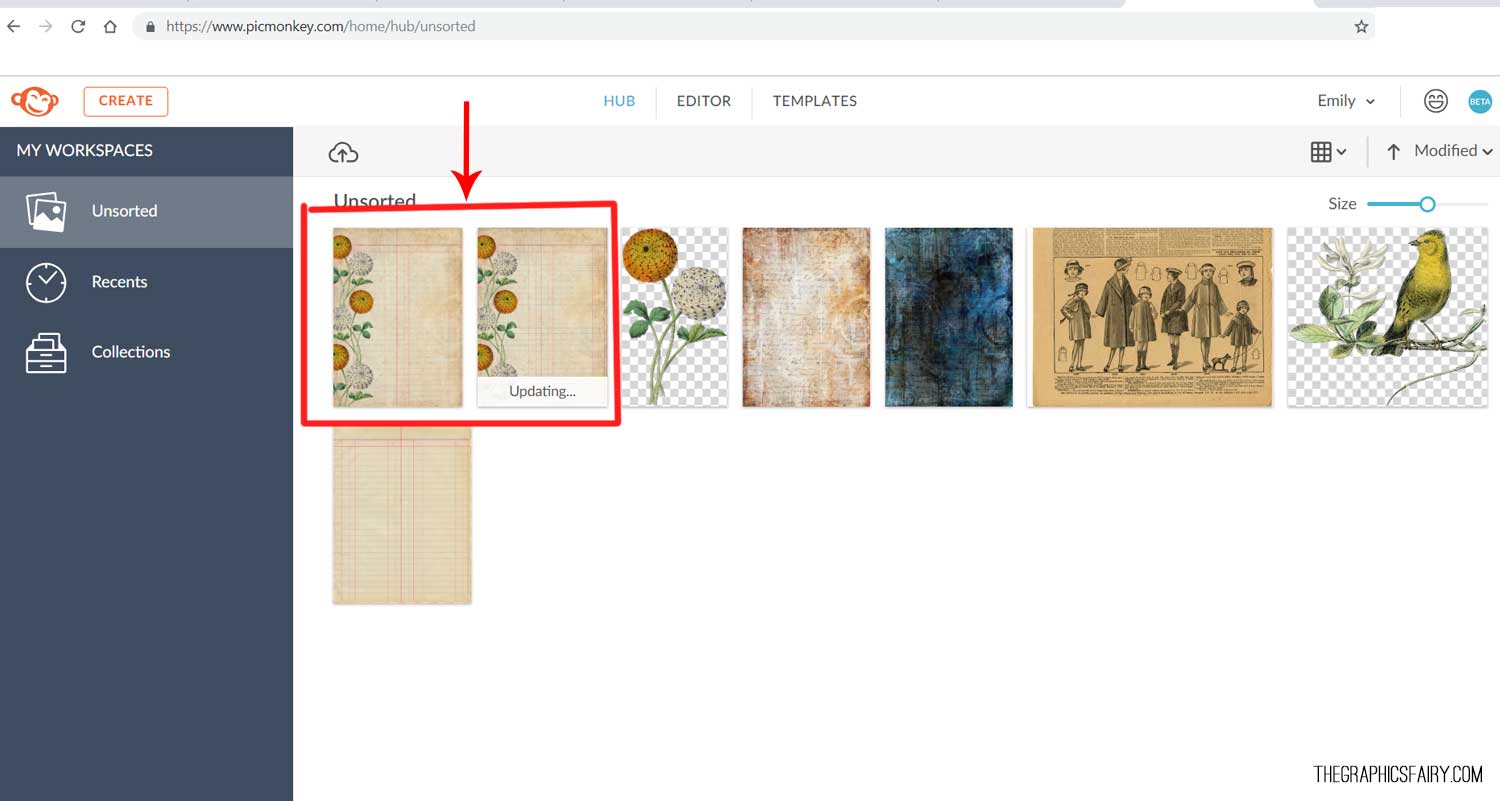Open the smiley face feedback icon

coord(1436,101)
